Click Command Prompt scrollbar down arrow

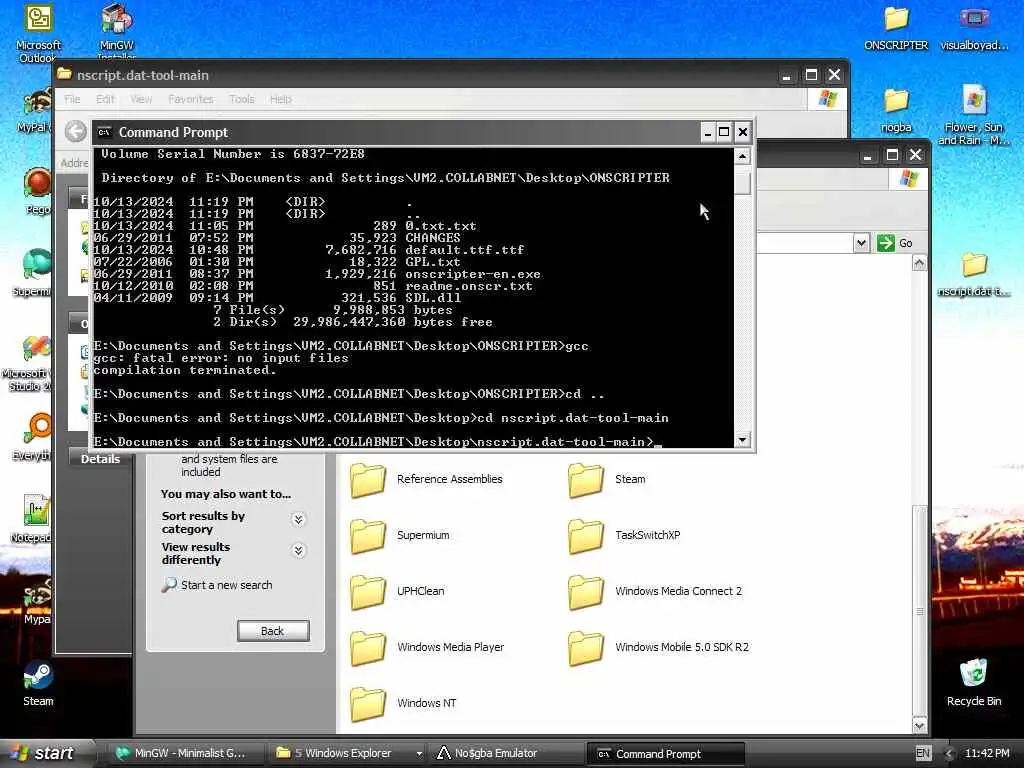click(x=742, y=440)
